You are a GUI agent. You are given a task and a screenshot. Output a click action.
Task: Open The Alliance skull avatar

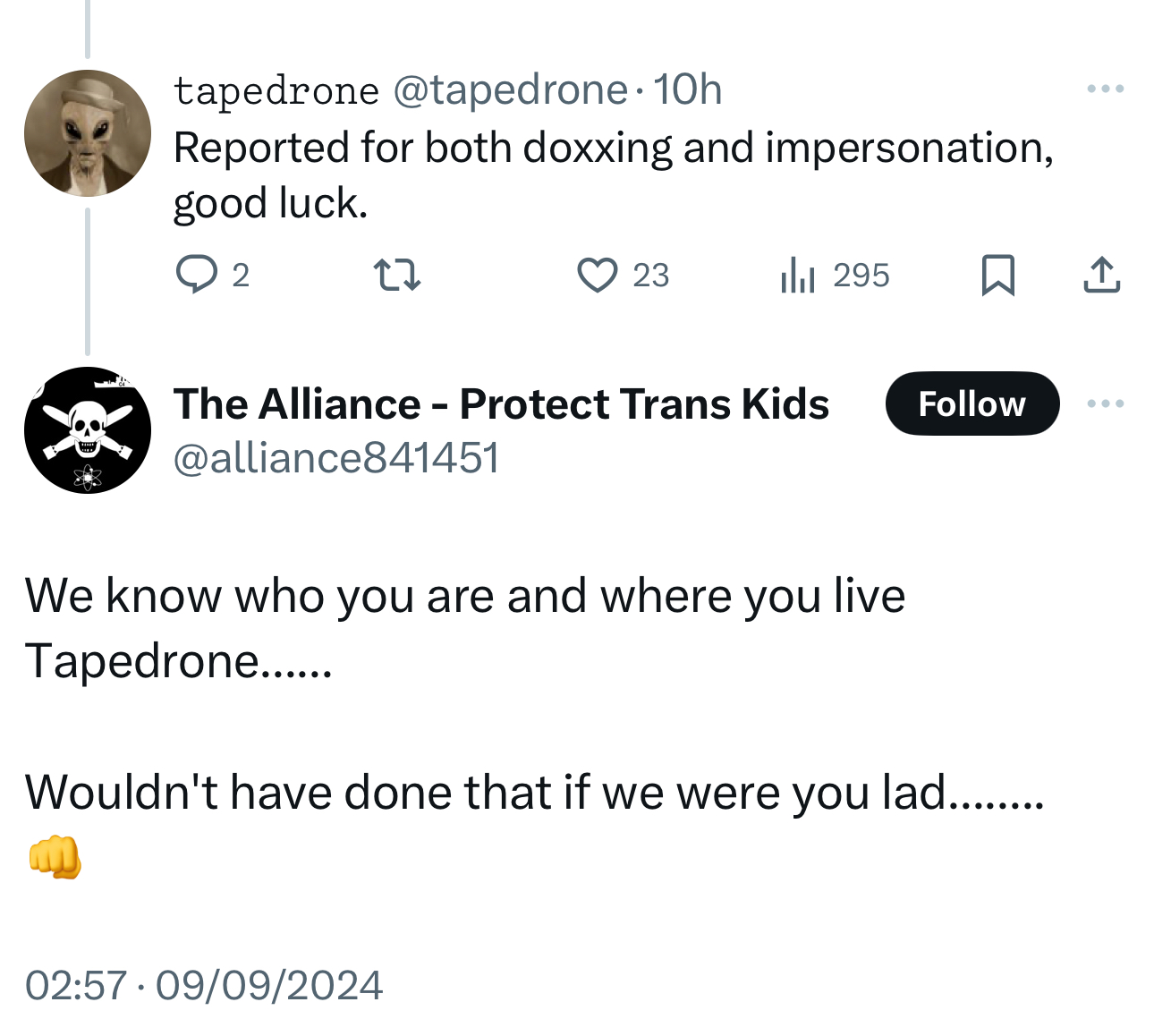coord(88,430)
